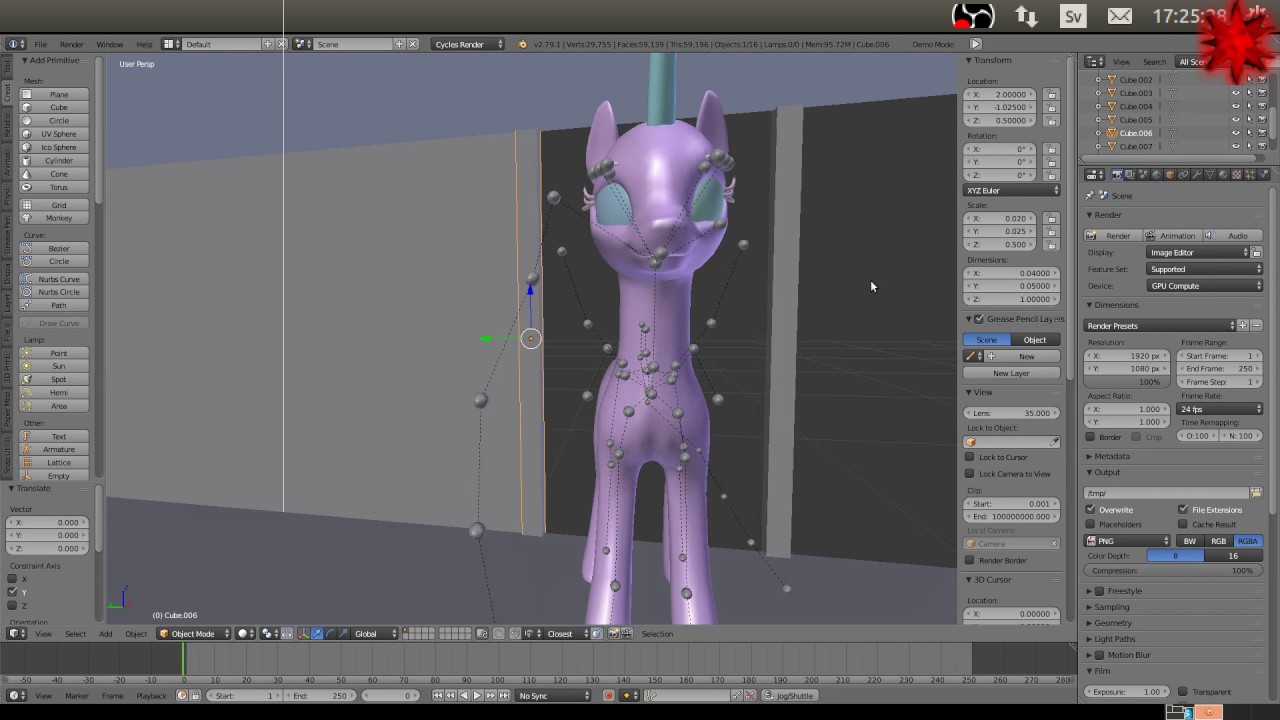Click the eyedropper in Lock to Object

point(1054,442)
